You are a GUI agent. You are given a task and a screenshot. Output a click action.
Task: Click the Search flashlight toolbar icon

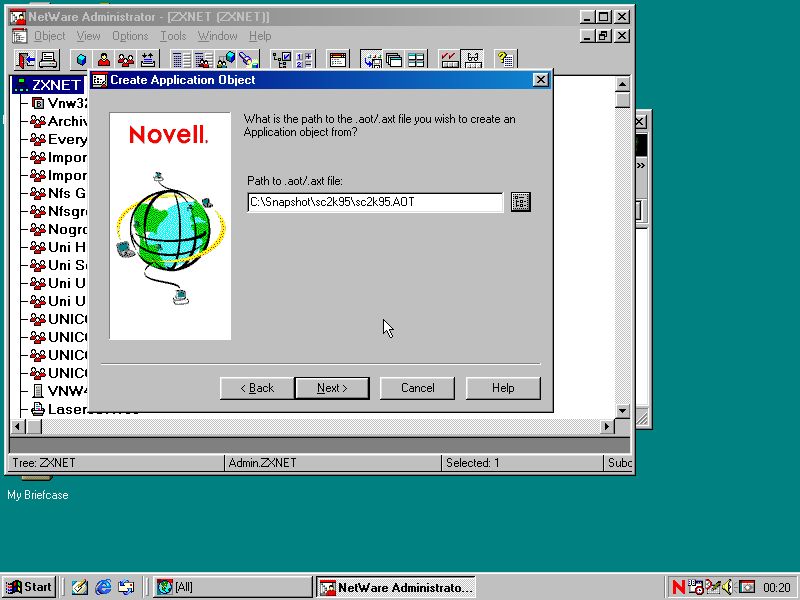[x=248, y=60]
